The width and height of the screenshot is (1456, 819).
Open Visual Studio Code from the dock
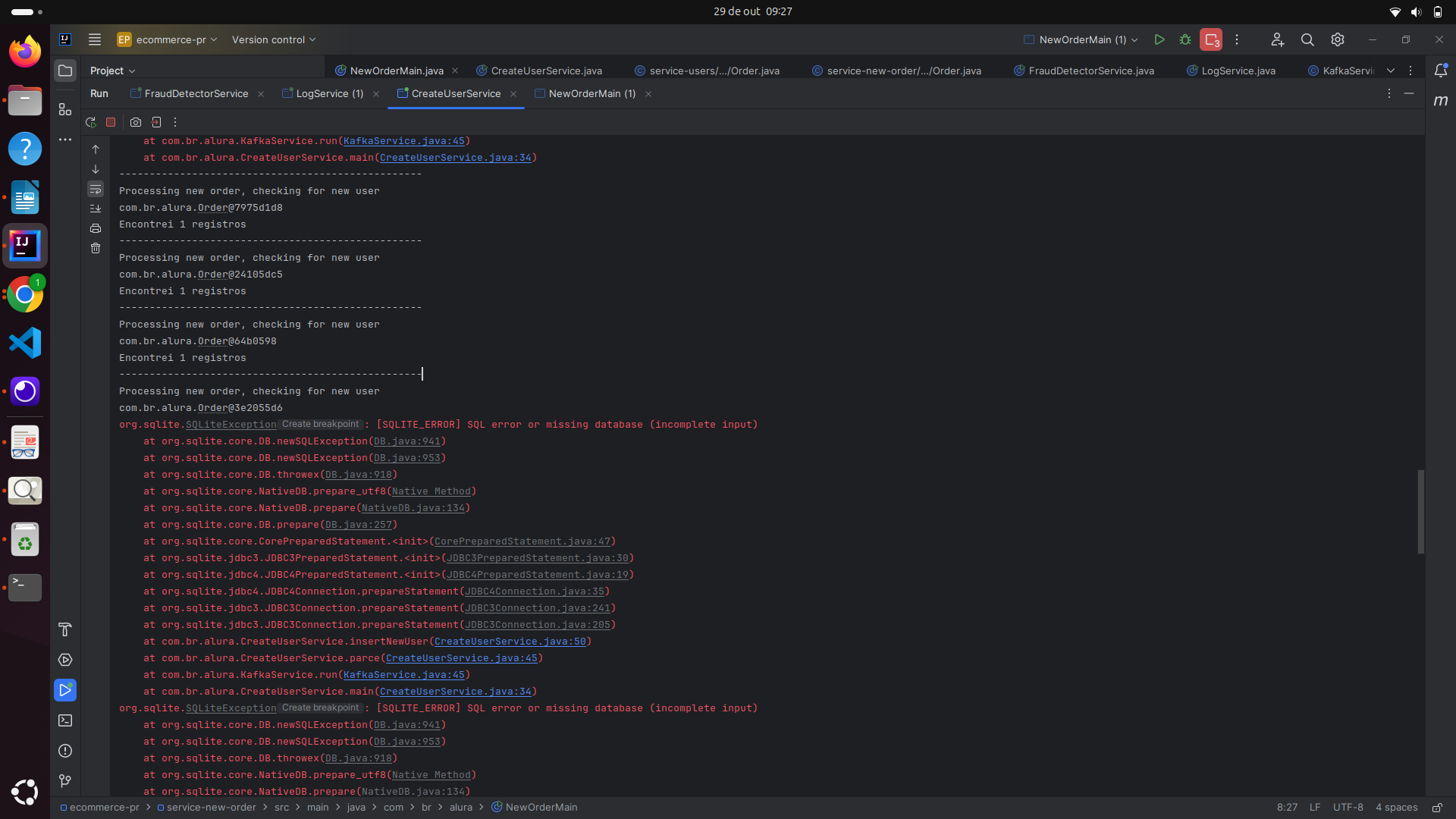[x=25, y=343]
